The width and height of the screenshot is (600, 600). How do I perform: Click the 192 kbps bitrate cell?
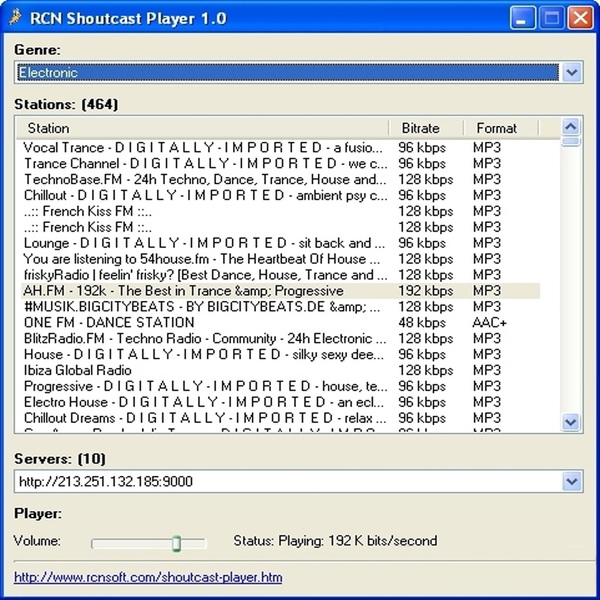click(x=426, y=291)
